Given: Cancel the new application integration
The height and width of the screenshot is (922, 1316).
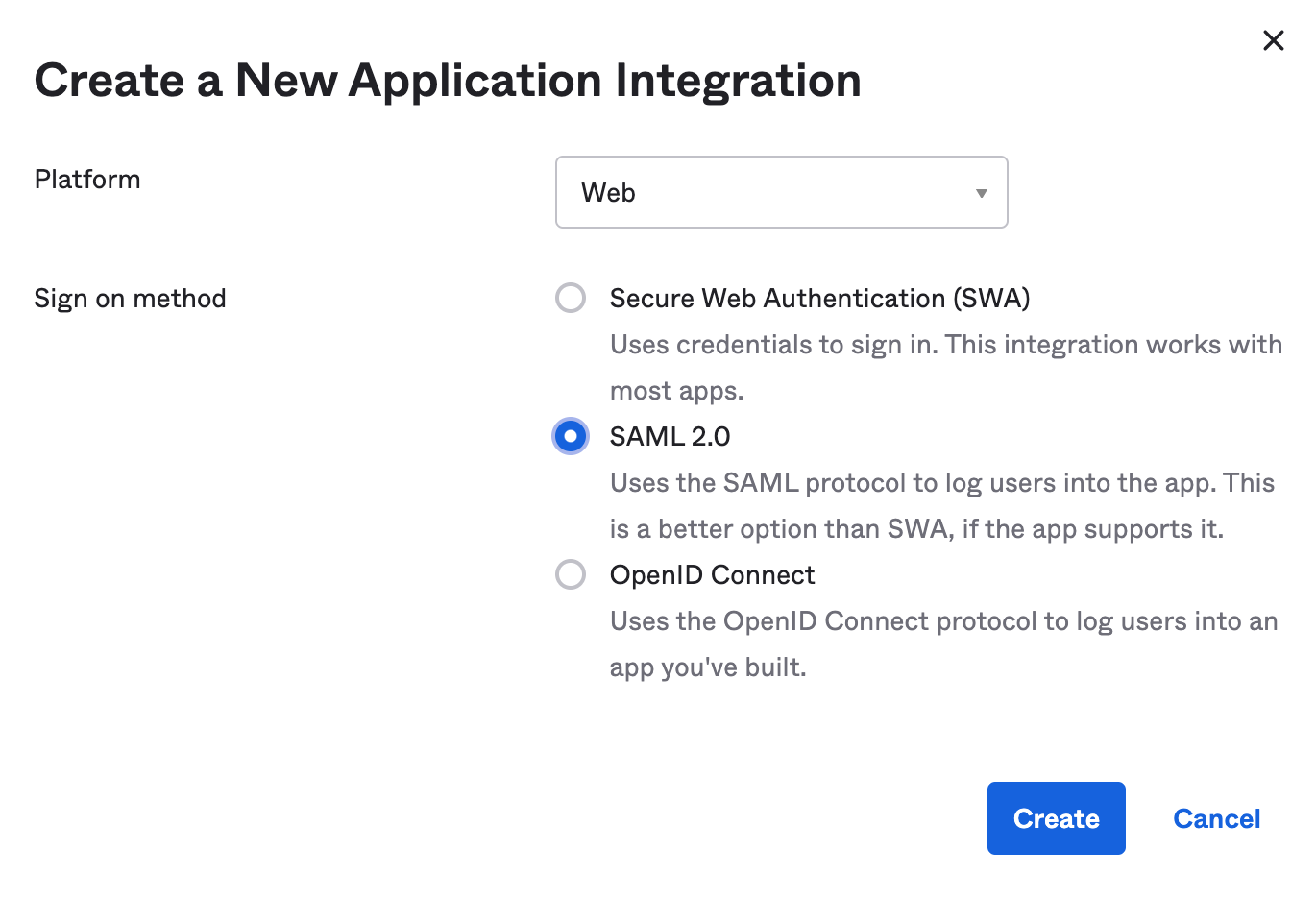Looking at the screenshot, I should [1216, 818].
